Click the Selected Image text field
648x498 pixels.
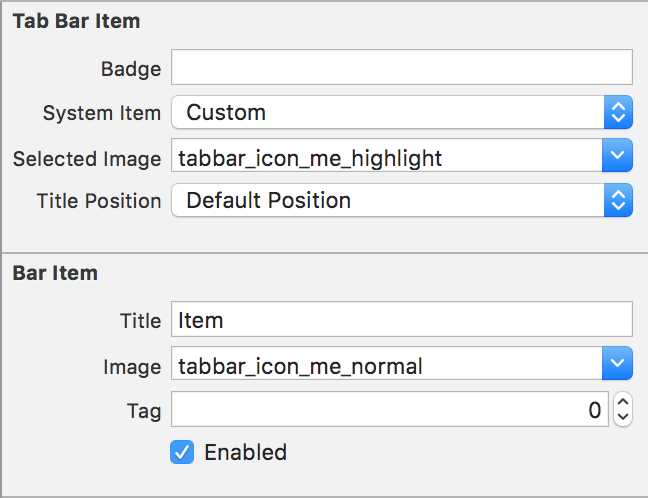click(x=386, y=157)
